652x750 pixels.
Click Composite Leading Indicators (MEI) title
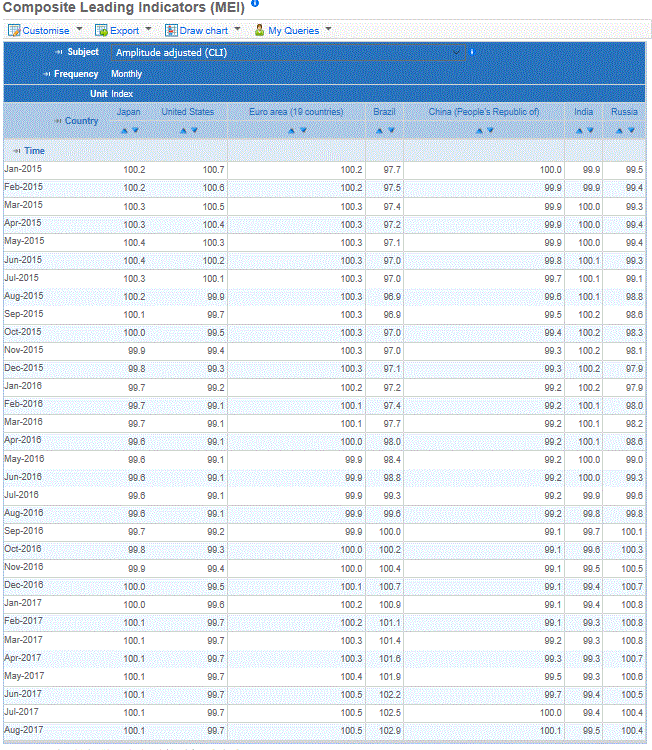tap(123, 7)
